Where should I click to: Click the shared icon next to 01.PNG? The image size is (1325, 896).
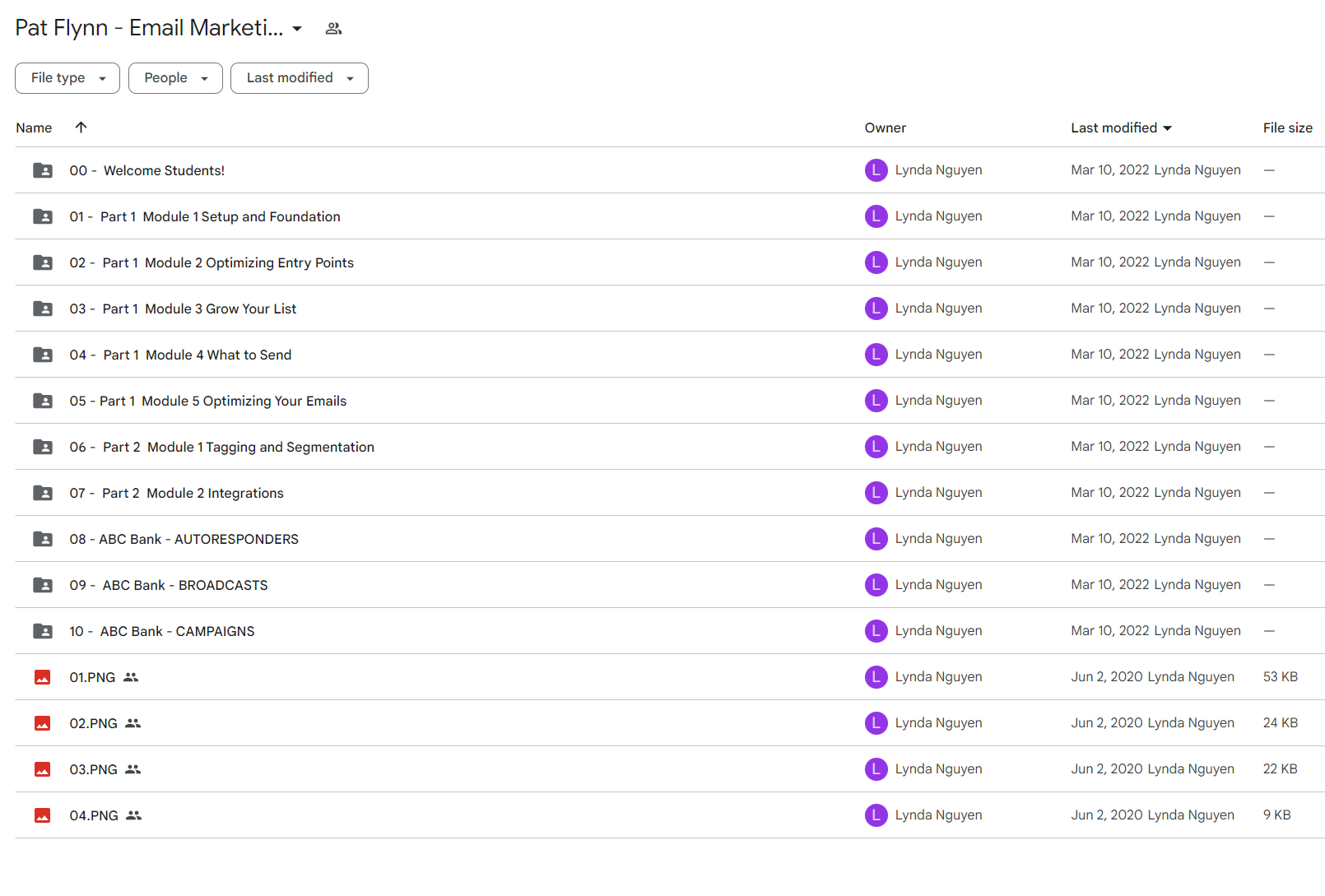click(x=131, y=677)
